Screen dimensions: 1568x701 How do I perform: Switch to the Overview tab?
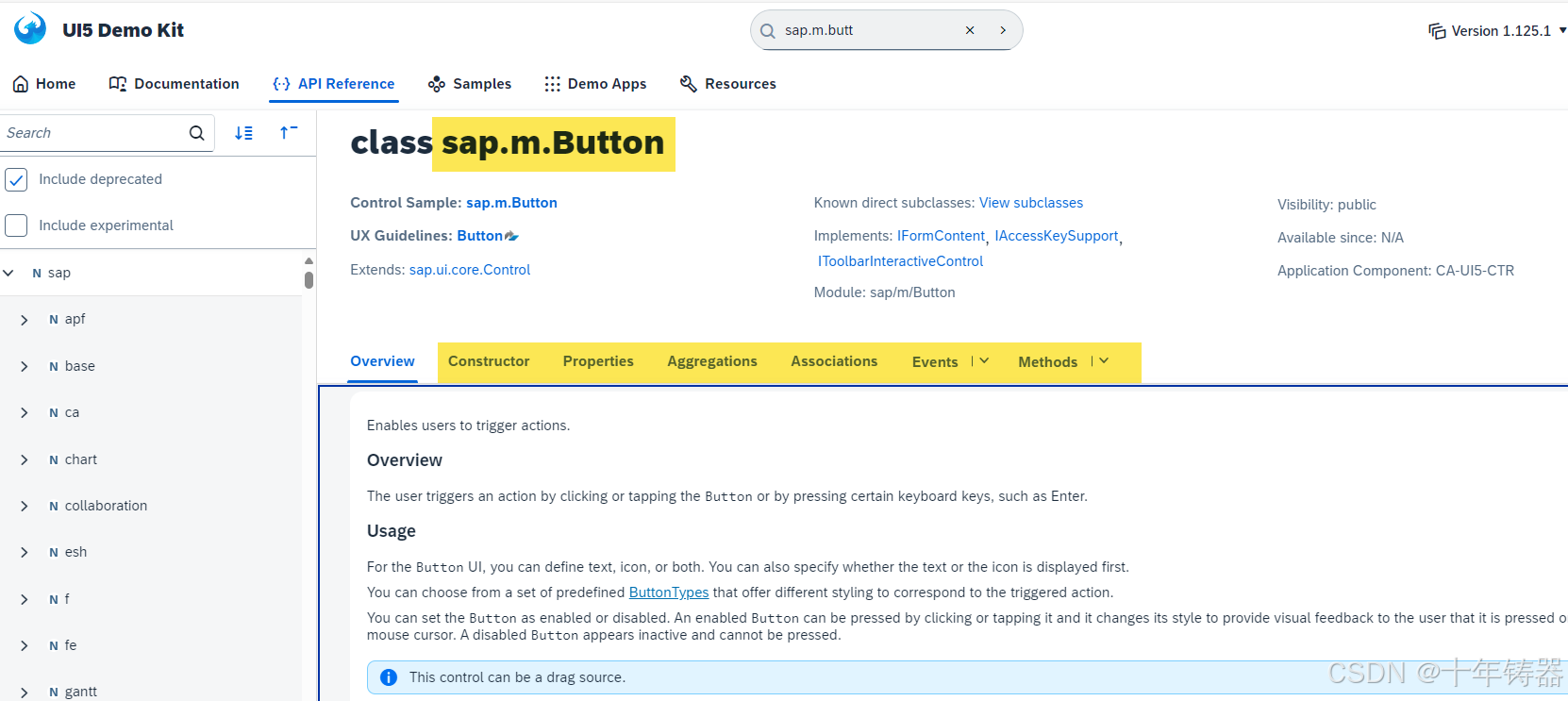pos(382,361)
